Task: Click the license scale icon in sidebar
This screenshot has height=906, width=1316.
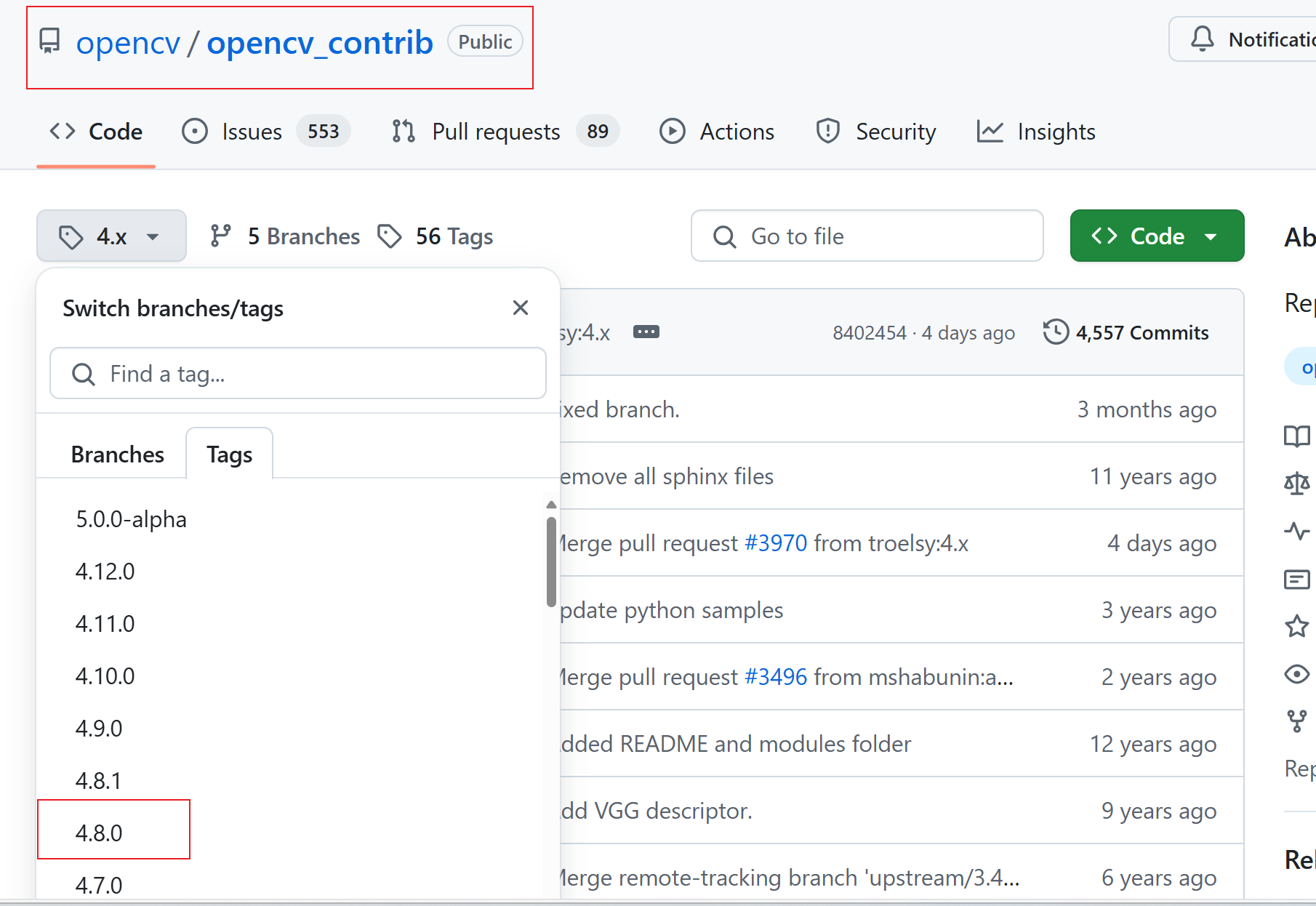Action: click(x=1297, y=484)
